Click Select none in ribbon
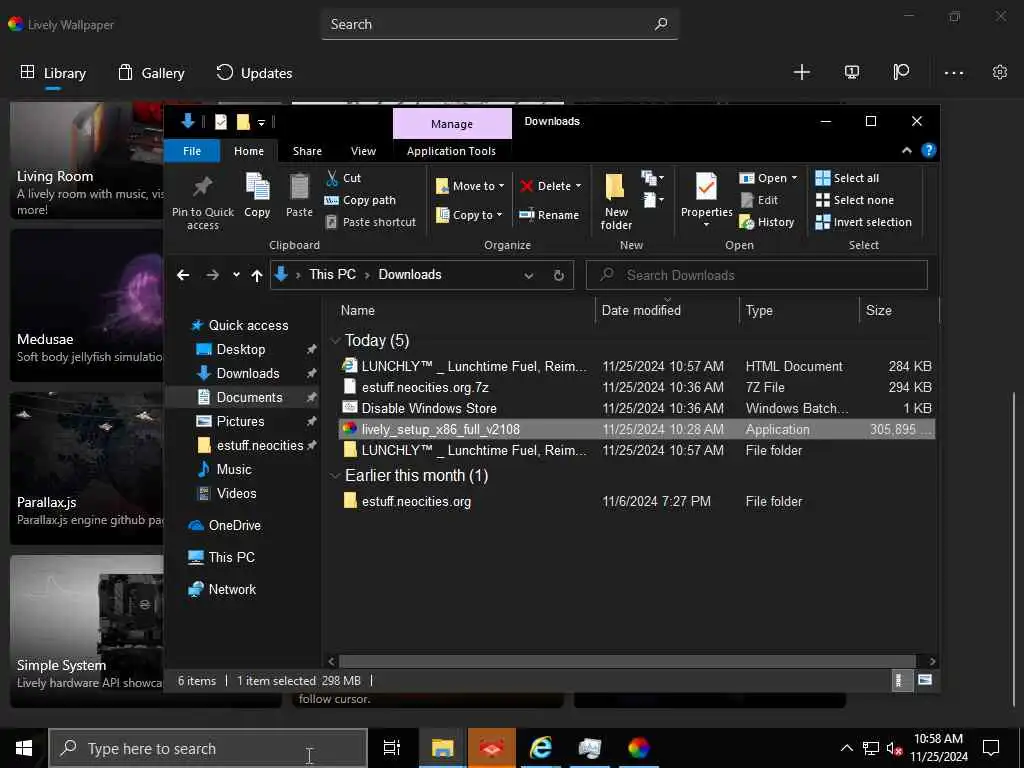This screenshot has height=768, width=1024. [x=855, y=200]
